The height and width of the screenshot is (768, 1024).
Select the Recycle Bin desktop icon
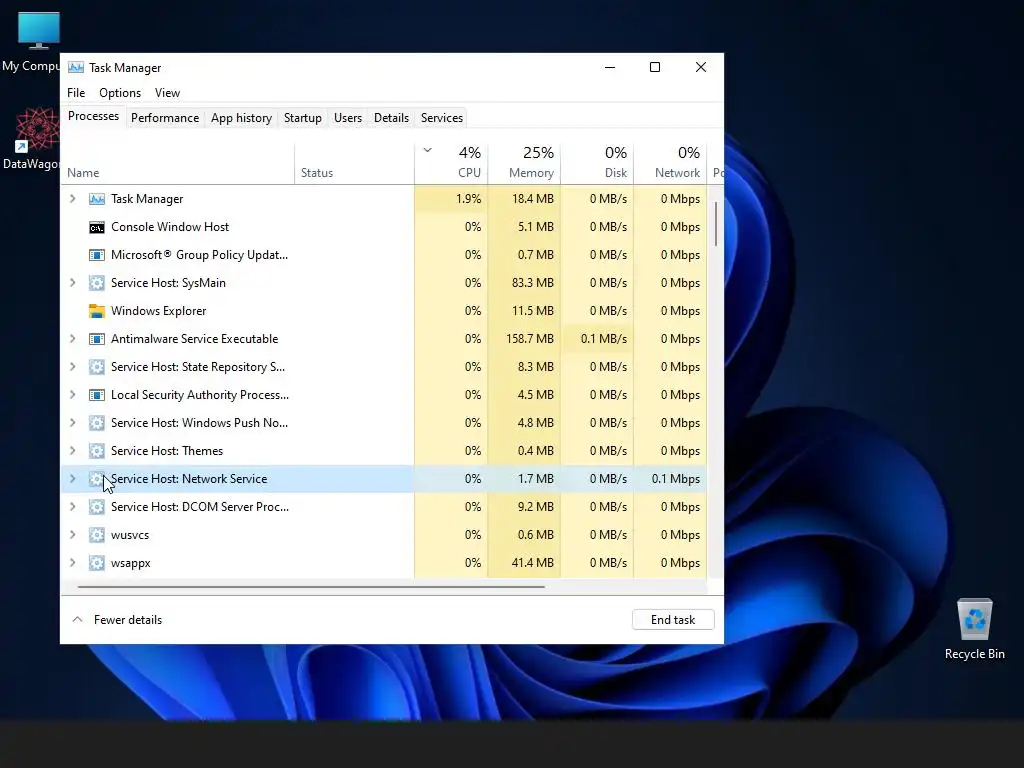[x=974, y=630]
